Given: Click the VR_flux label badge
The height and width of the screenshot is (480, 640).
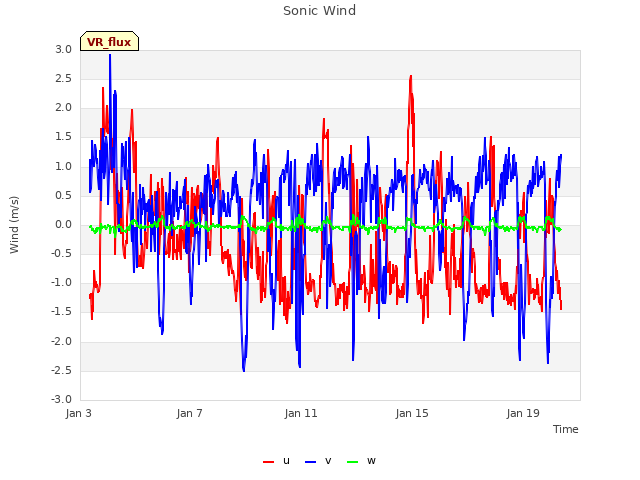Looking at the screenshot, I should pyautogui.click(x=109, y=41).
